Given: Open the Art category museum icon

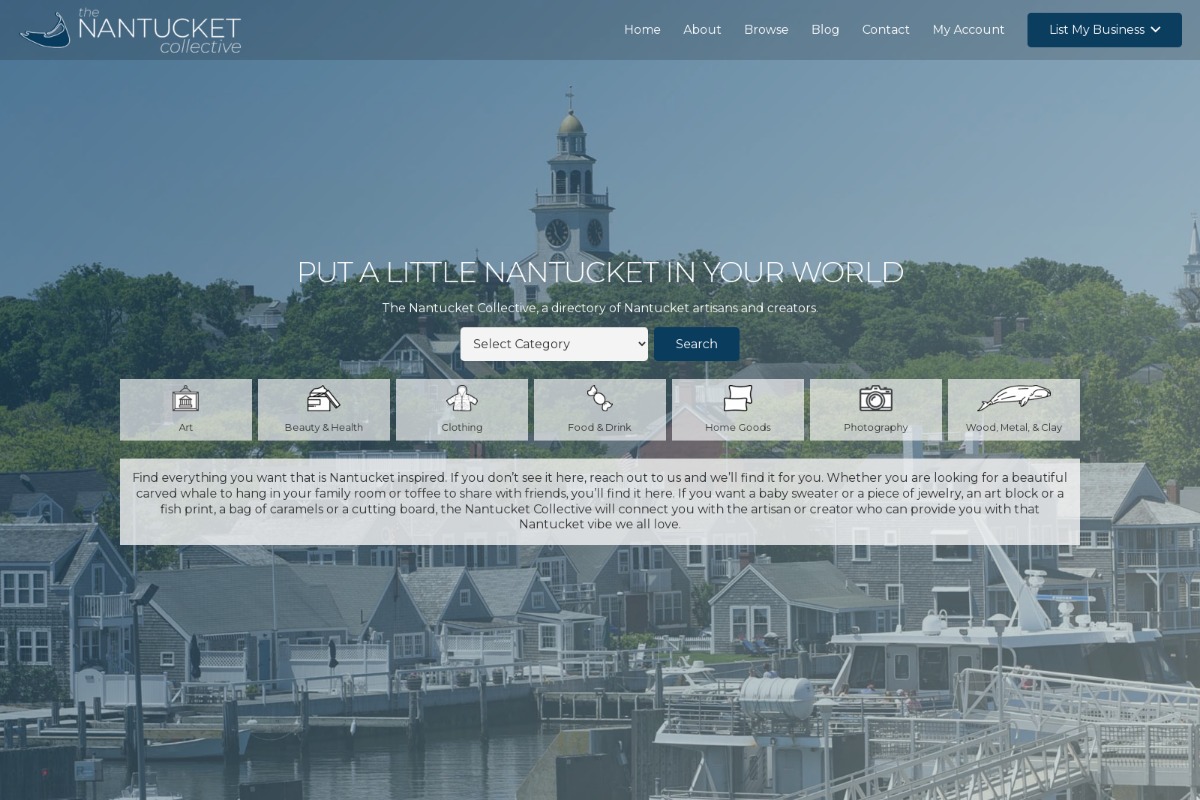Looking at the screenshot, I should coord(186,398).
